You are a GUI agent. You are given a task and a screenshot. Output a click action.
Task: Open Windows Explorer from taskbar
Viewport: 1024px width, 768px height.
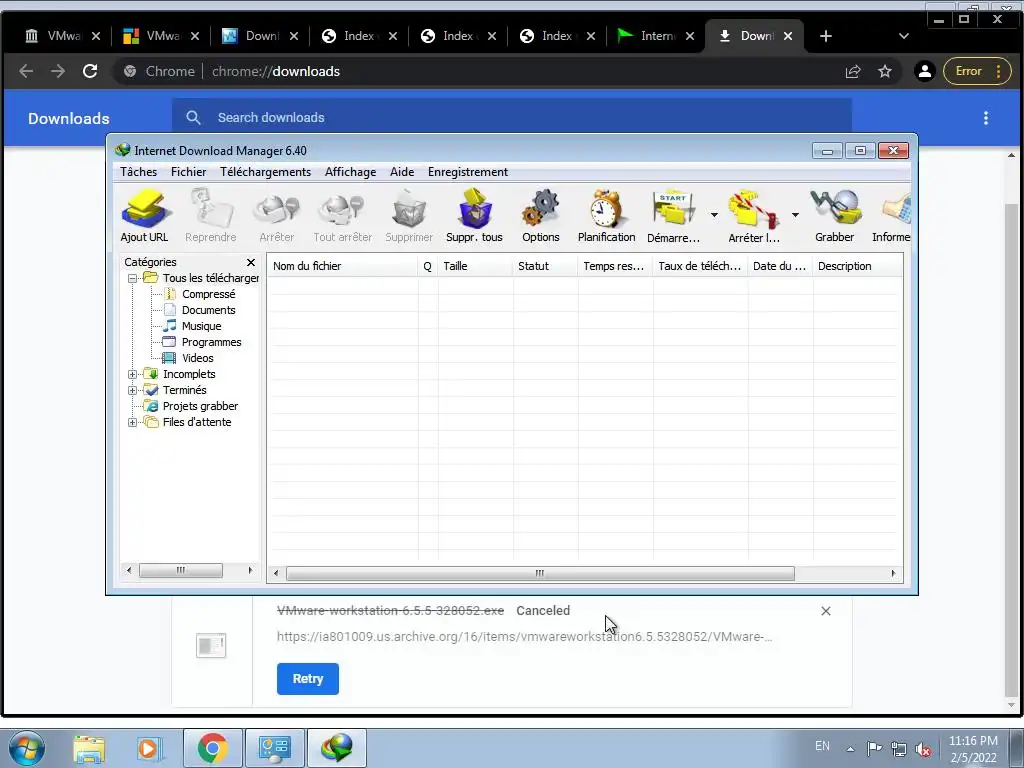89,748
